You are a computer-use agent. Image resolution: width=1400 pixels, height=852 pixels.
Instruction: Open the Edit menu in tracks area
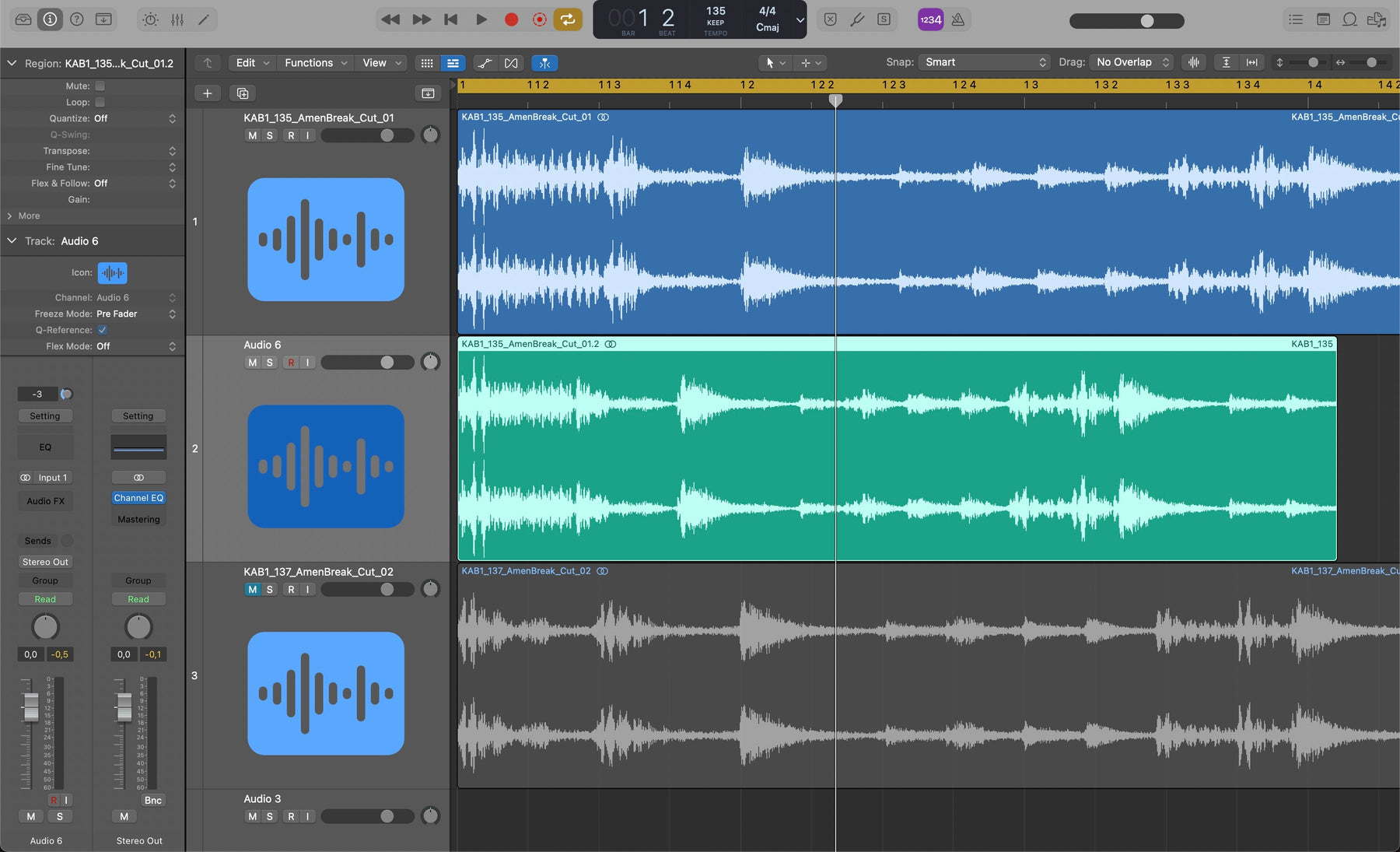click(x=253, y=63)
